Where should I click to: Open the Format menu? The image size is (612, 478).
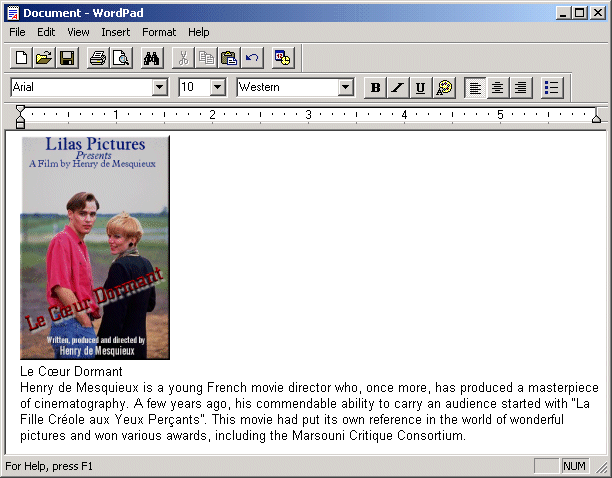[159, 32]
